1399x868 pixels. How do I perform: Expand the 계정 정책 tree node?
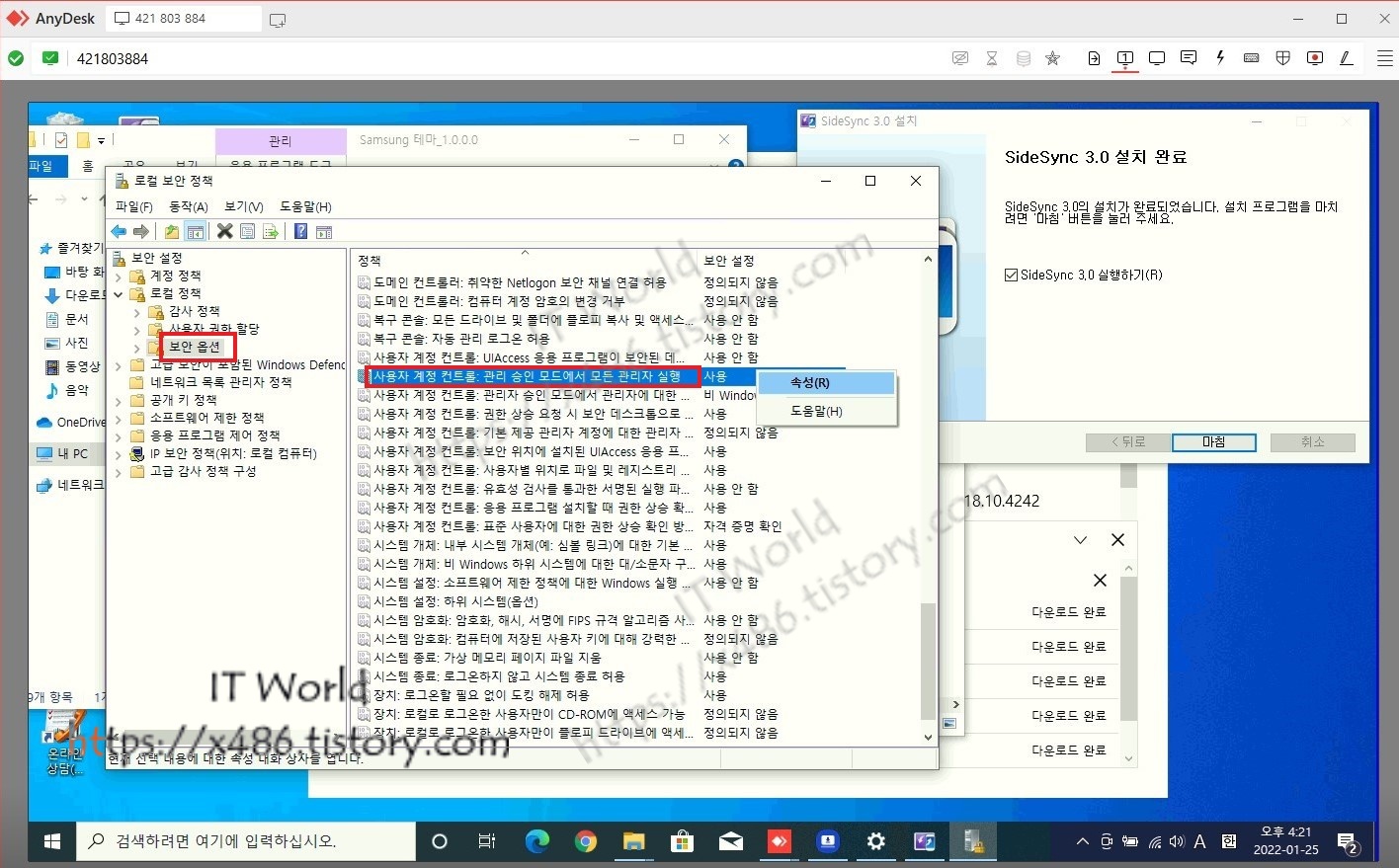pos(120,276)
